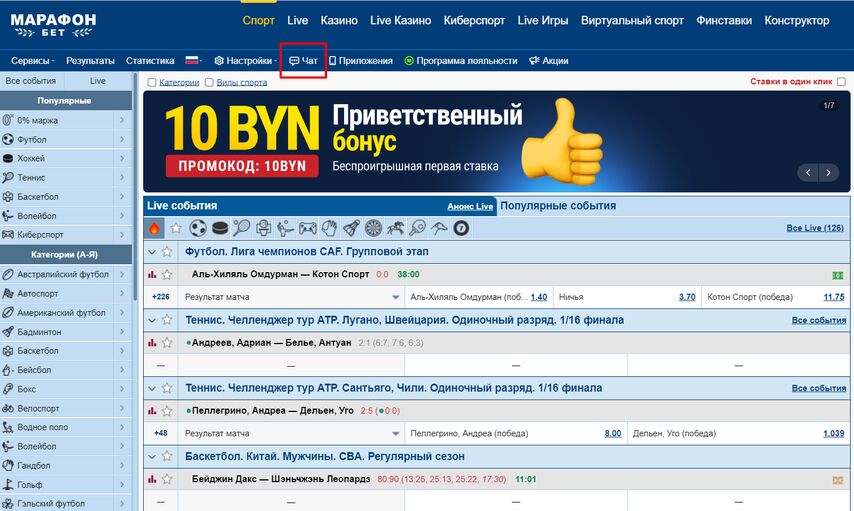Filter live events by football icon

click(x=198, y=228)
